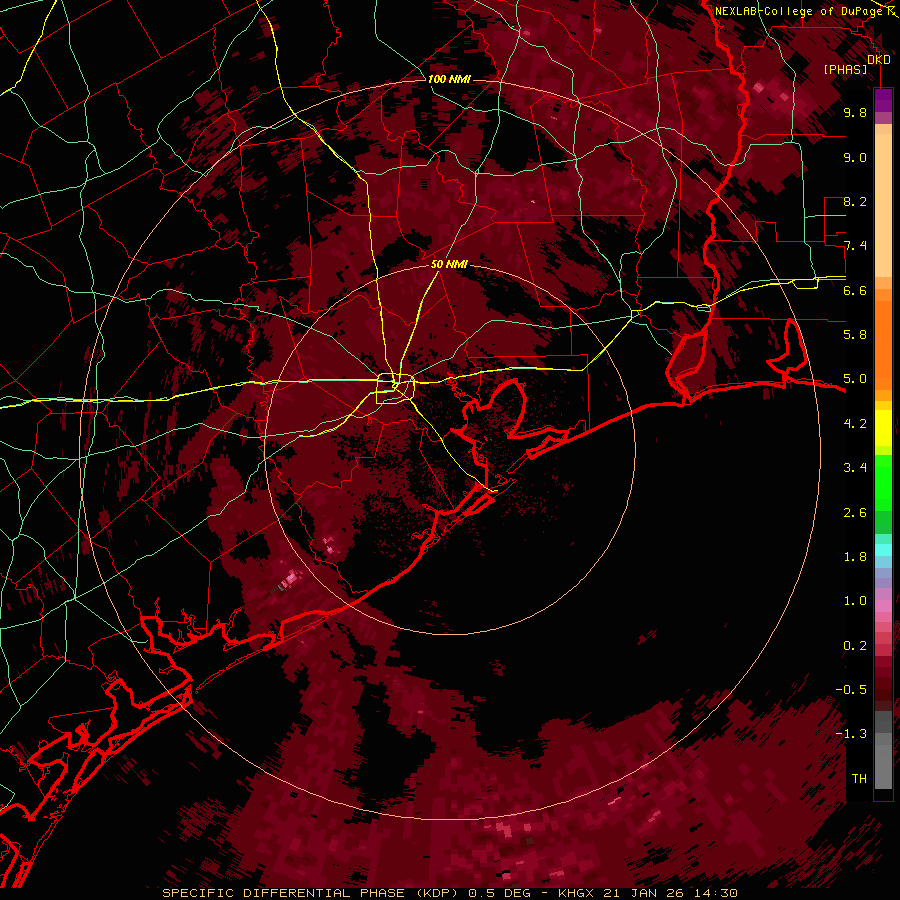The height and width of the screenshot is (900, 900).
Task: Select the "0.2" color scale value
Action: point(855,645)
